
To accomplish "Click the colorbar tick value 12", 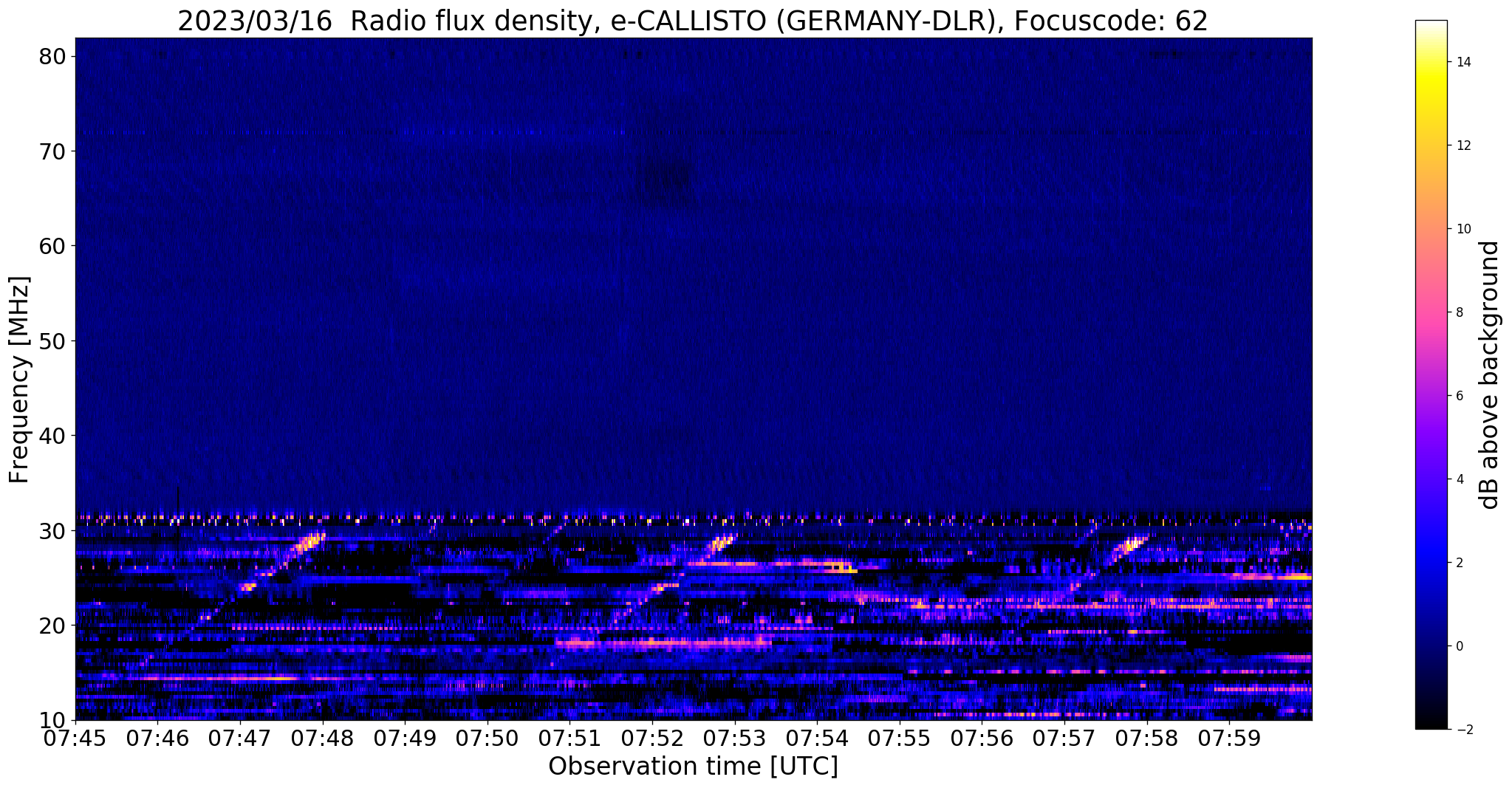I will click(x=1463, y=146).
